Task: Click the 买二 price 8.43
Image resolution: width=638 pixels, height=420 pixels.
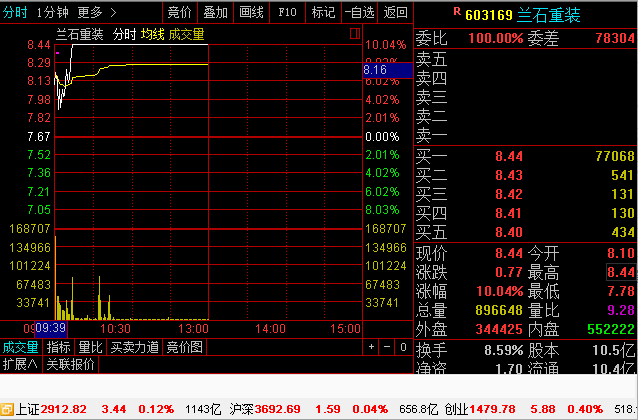Action: pyautogui.click(x=509, y=175)
